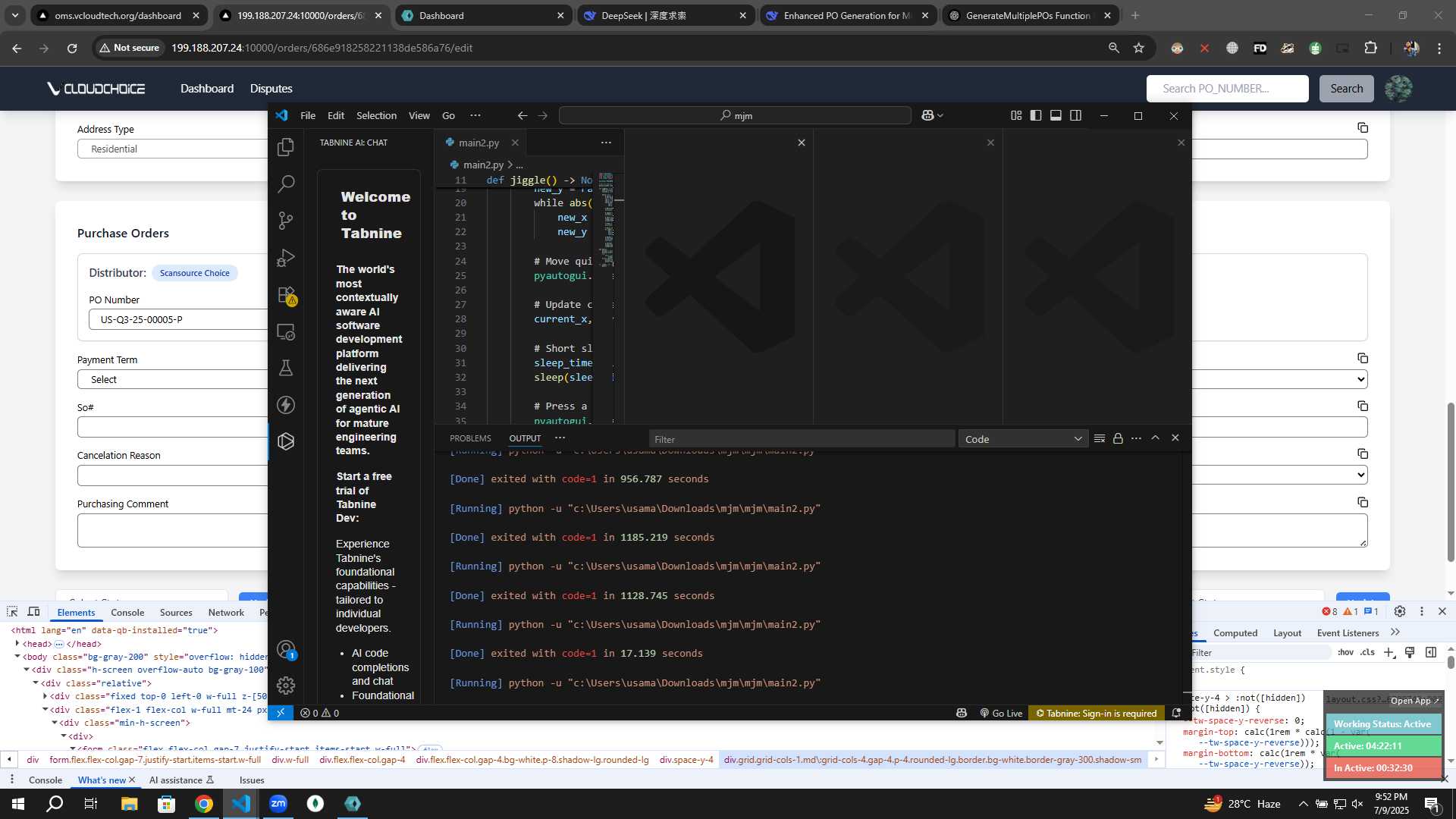Toggle the VS Code secondary side bar
The height and width of the screenshot is (819, 1456).
tap(1075, 115)
